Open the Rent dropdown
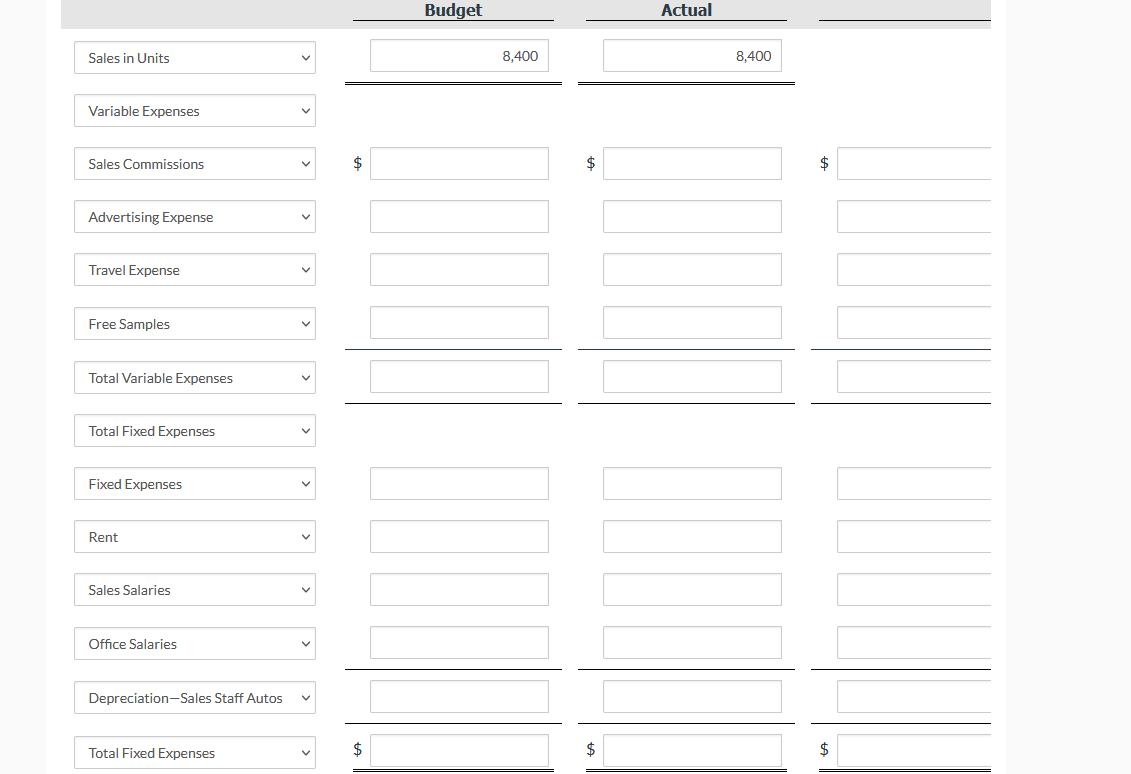Image resolution: width=1131 pixels, height=774 pixels. pyautogui.click(x=194, y=536)
